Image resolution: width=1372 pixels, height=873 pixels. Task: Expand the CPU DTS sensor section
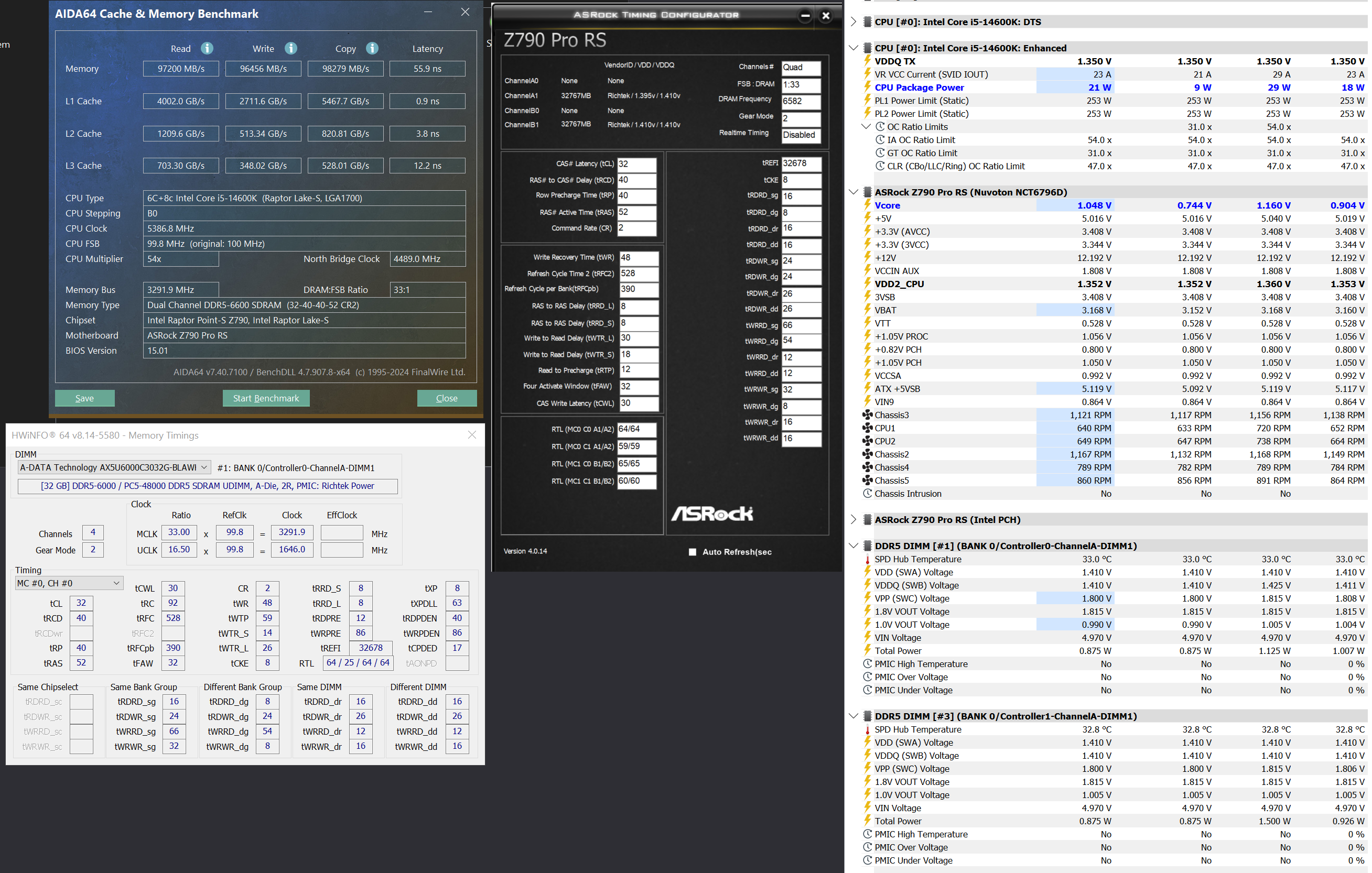[853, 21]
